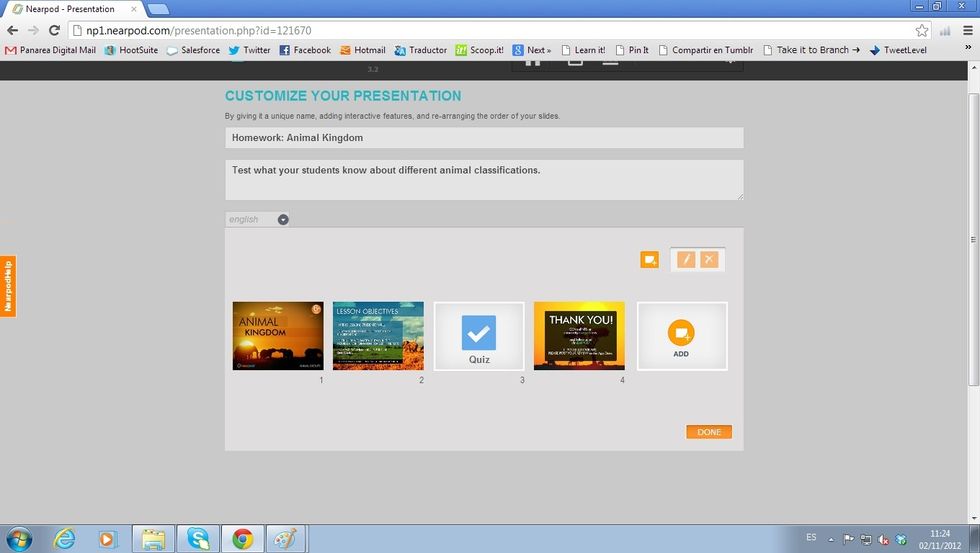Screen dimensions: 980x553
Task: Reload the page with the refresh icon
Action: (54, 30)
